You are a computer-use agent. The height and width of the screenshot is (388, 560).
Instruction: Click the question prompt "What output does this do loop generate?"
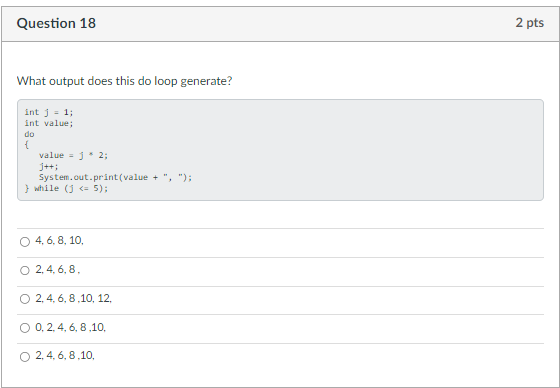[124, 81]
